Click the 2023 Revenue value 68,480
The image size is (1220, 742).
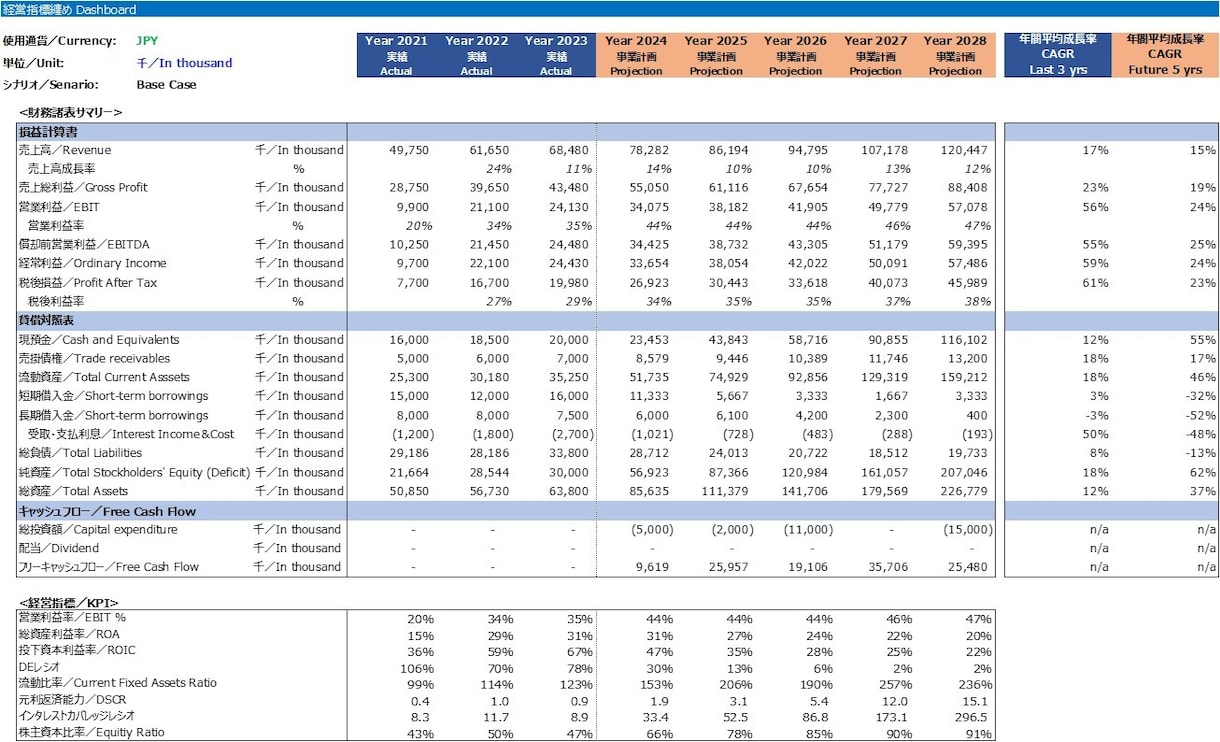pyautogui.click(x=571, y=150)
